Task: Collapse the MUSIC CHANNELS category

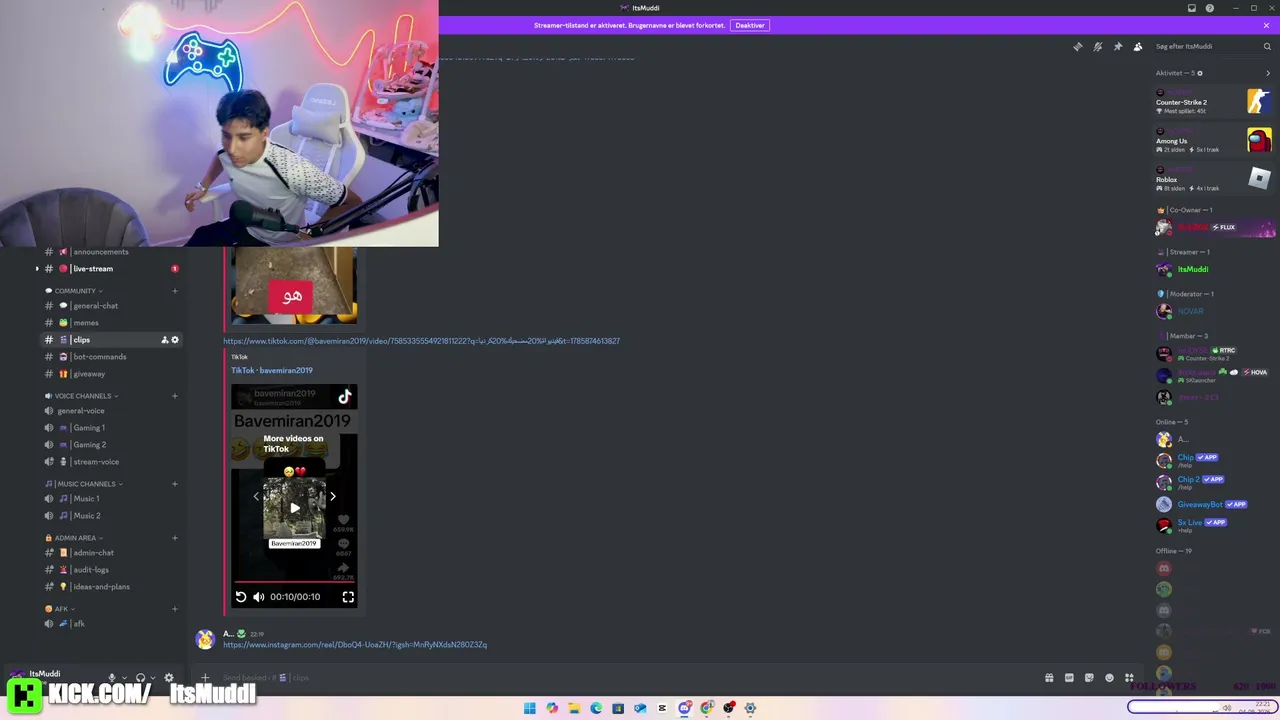Action: 84,484
